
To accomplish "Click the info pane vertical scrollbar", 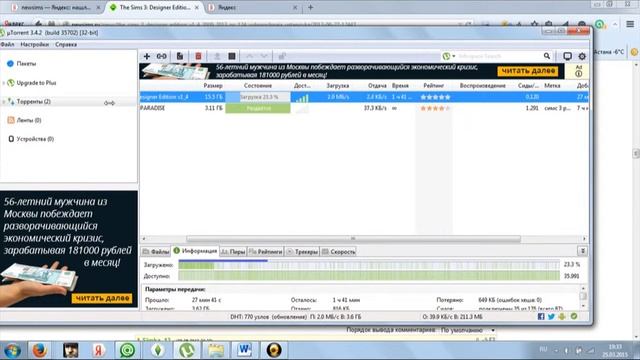I will click(x=583, y=297).
